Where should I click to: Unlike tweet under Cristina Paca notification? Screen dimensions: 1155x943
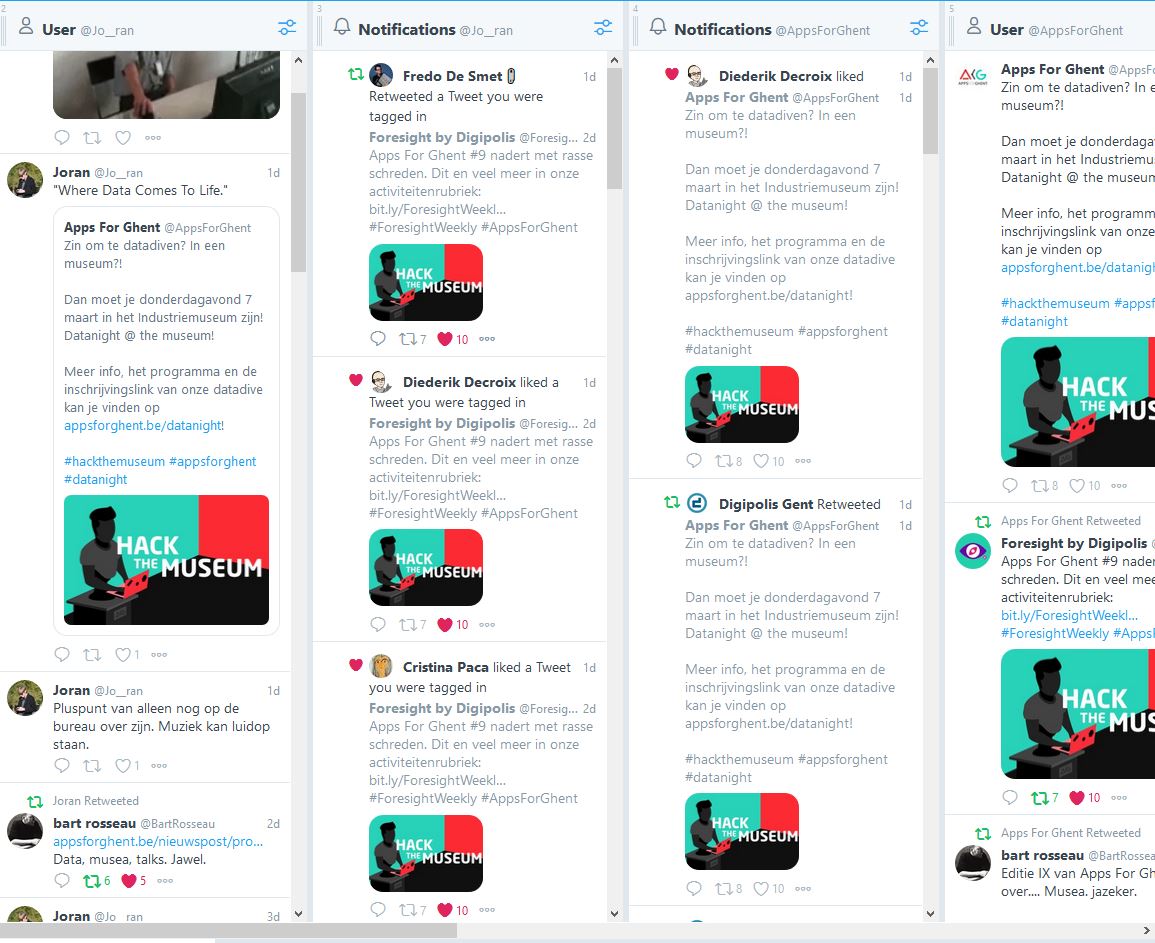pyautogui.click(x=444, y=910)
